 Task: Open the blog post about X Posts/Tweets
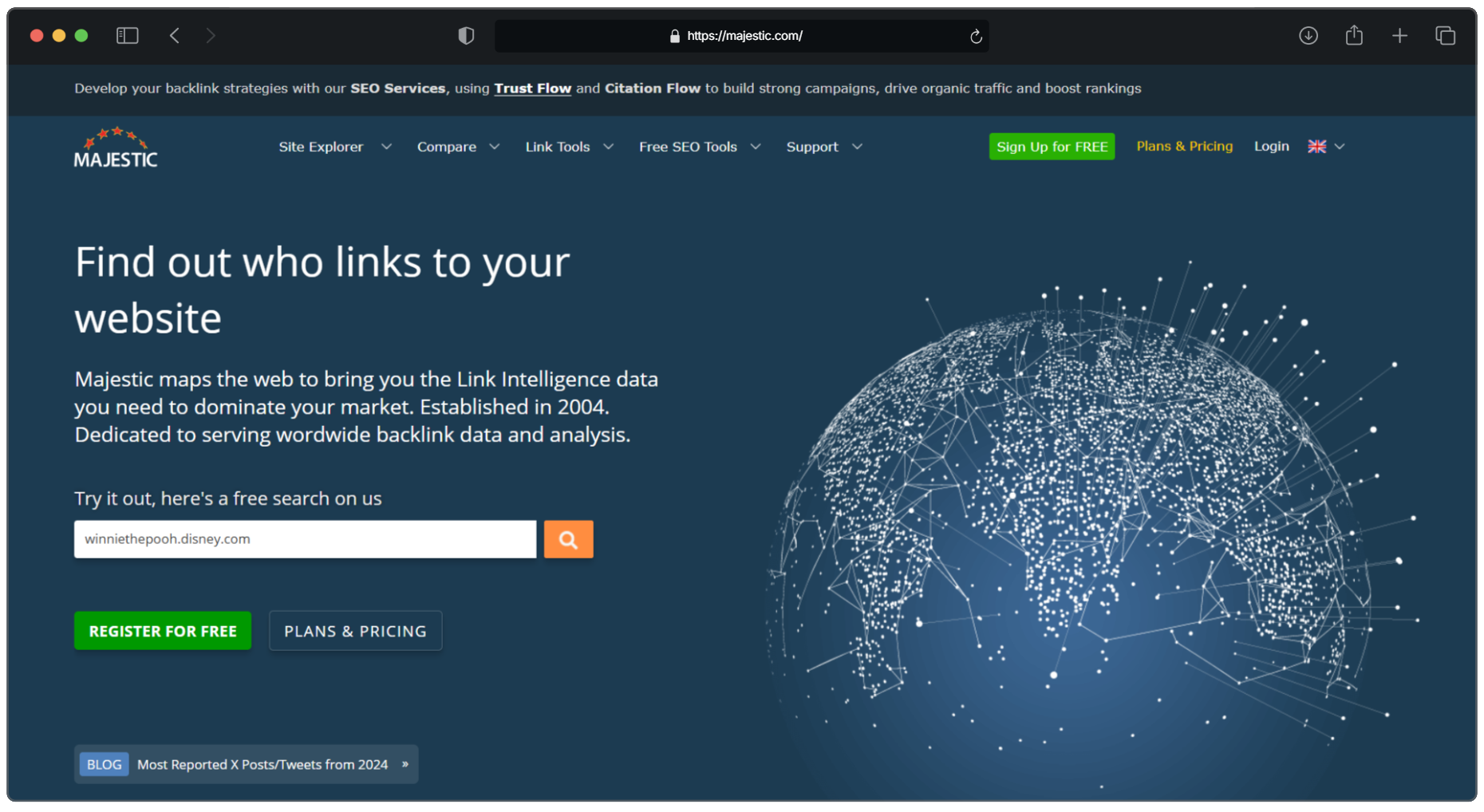tap(247, 764)
